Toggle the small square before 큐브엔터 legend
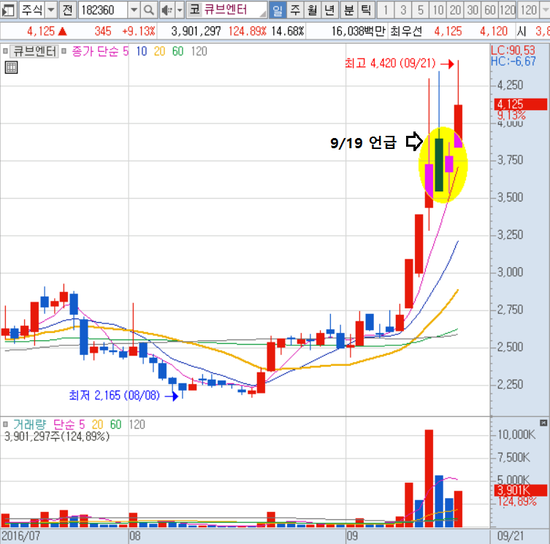Viewport: 550px width, 544px height. [5, 51]
